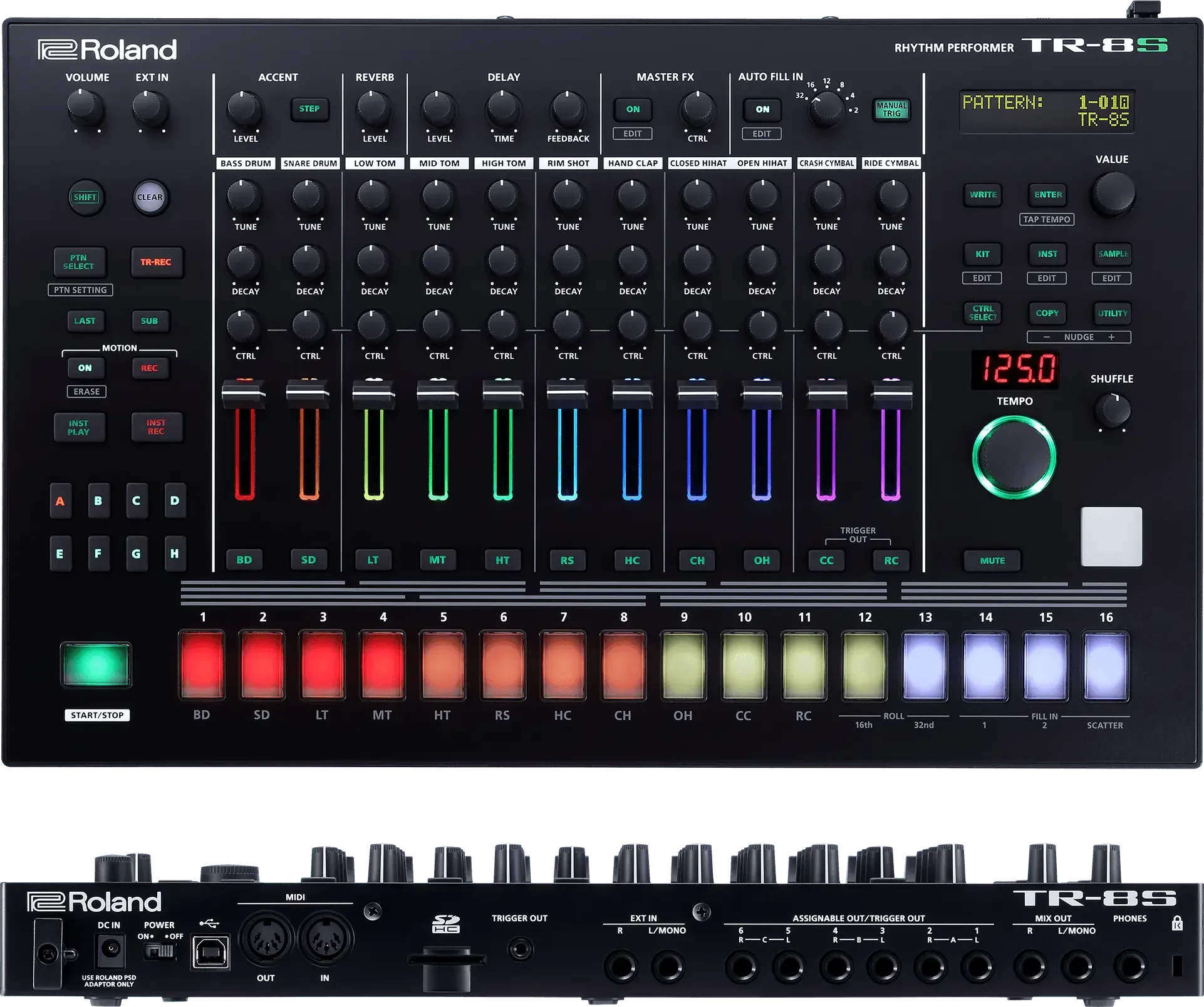This screenshot has height=1007, width=1204.
Task: Enable AUTO FILL IN
Action: (x=761, y=109)
